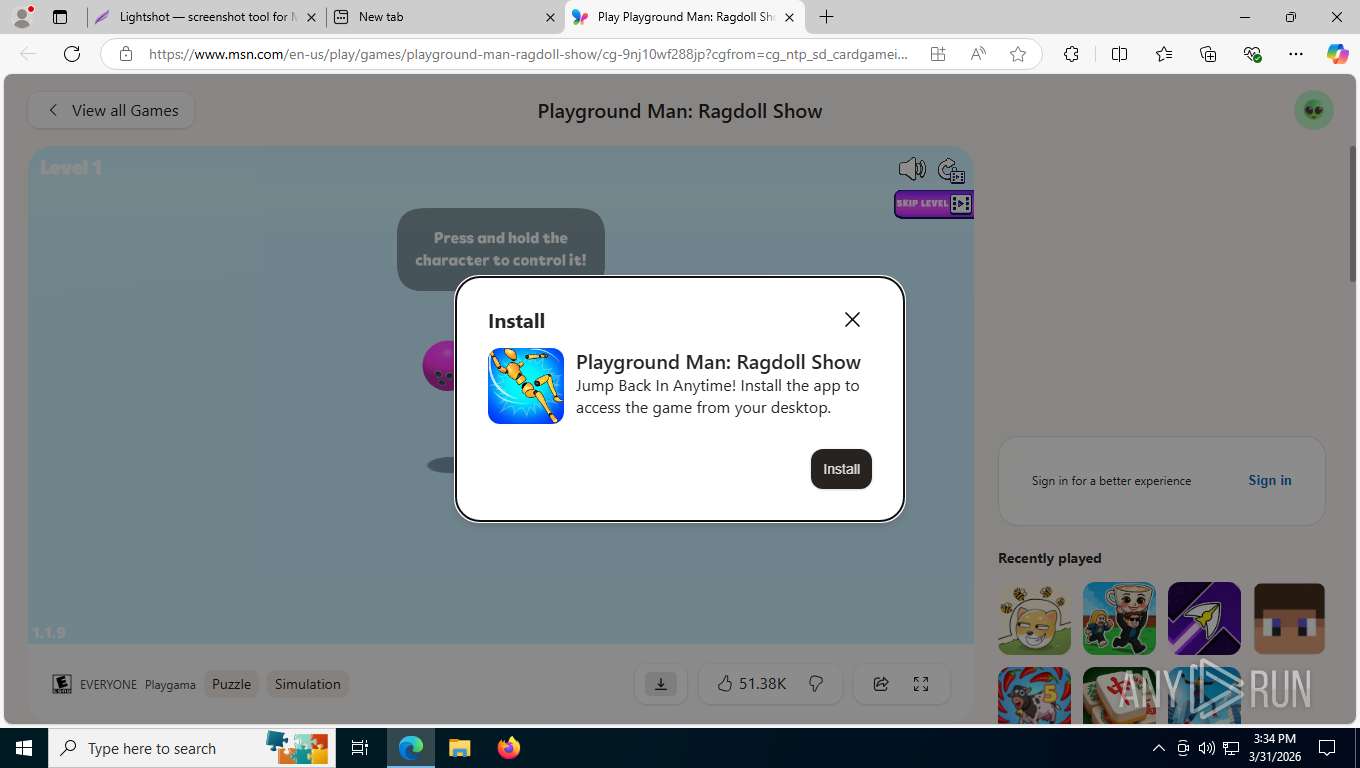Close the New tab tab

[x=550, y=17]
